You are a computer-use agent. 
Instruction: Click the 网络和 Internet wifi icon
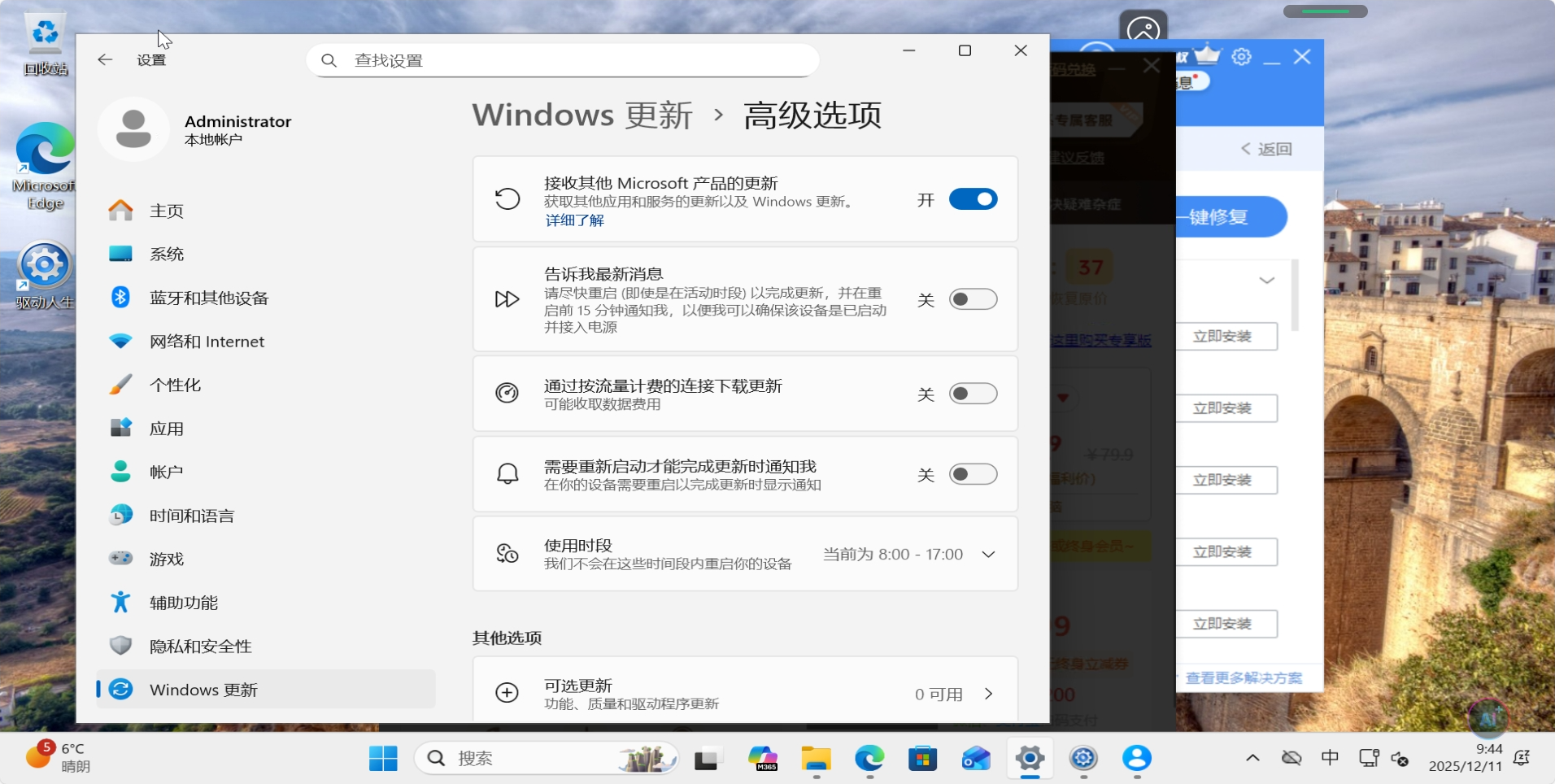click(x=120, y=342)
